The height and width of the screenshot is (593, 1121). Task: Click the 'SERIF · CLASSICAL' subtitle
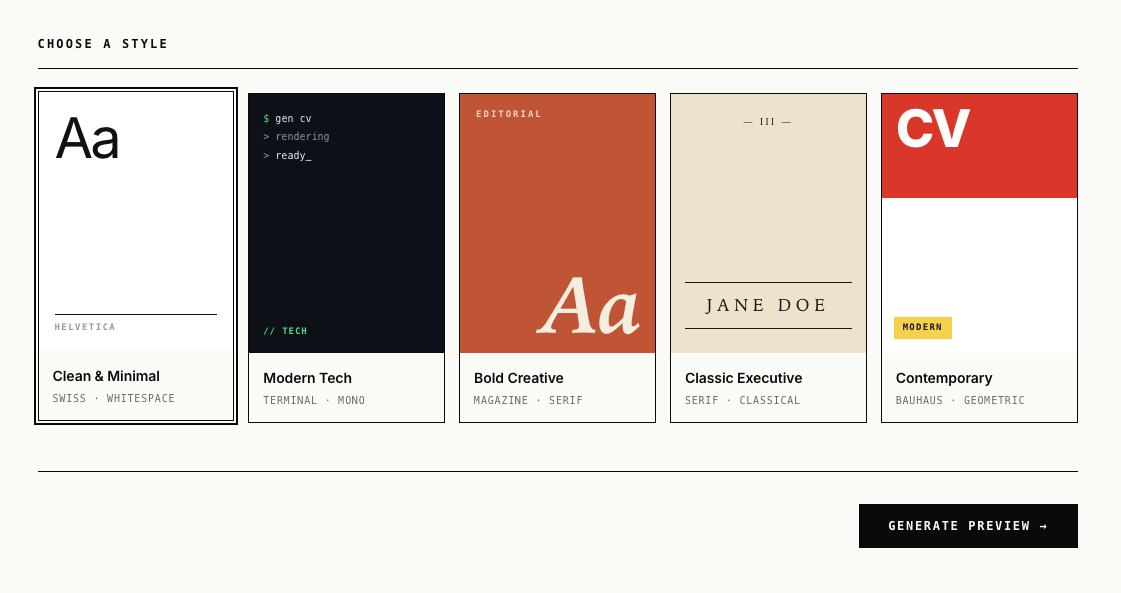pyautogui.click(x=743, y=401)
